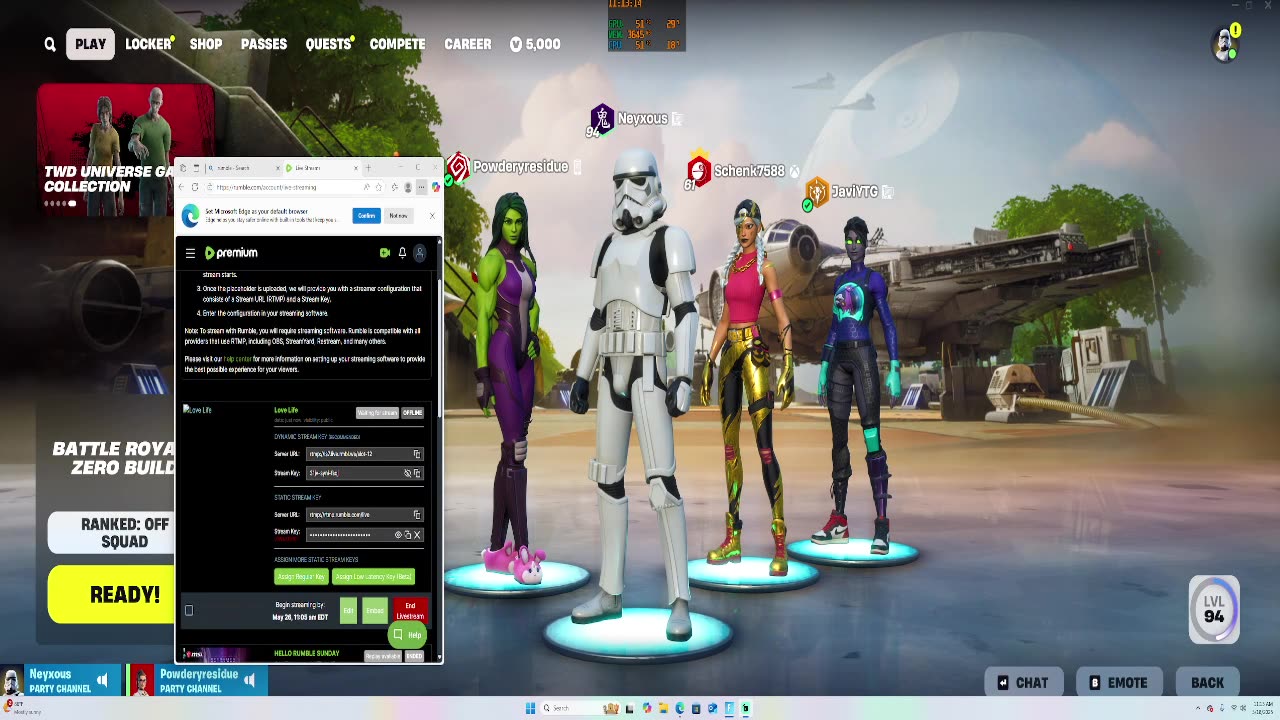
Task: Reveal the static Stream Key
Action: 398,535
